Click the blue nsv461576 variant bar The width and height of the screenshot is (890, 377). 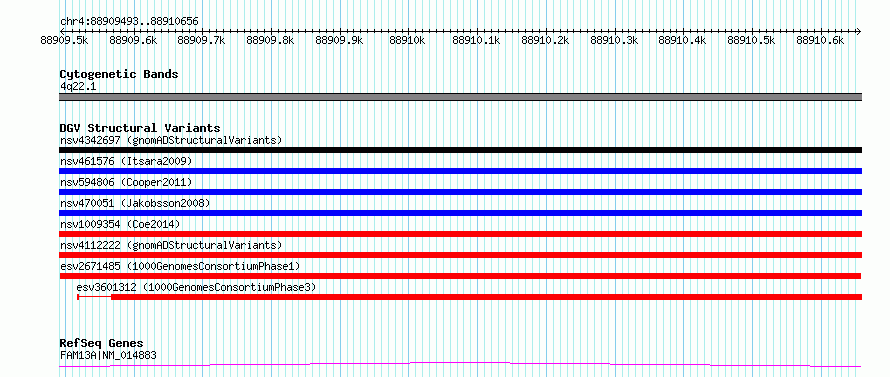click(460, 171)
